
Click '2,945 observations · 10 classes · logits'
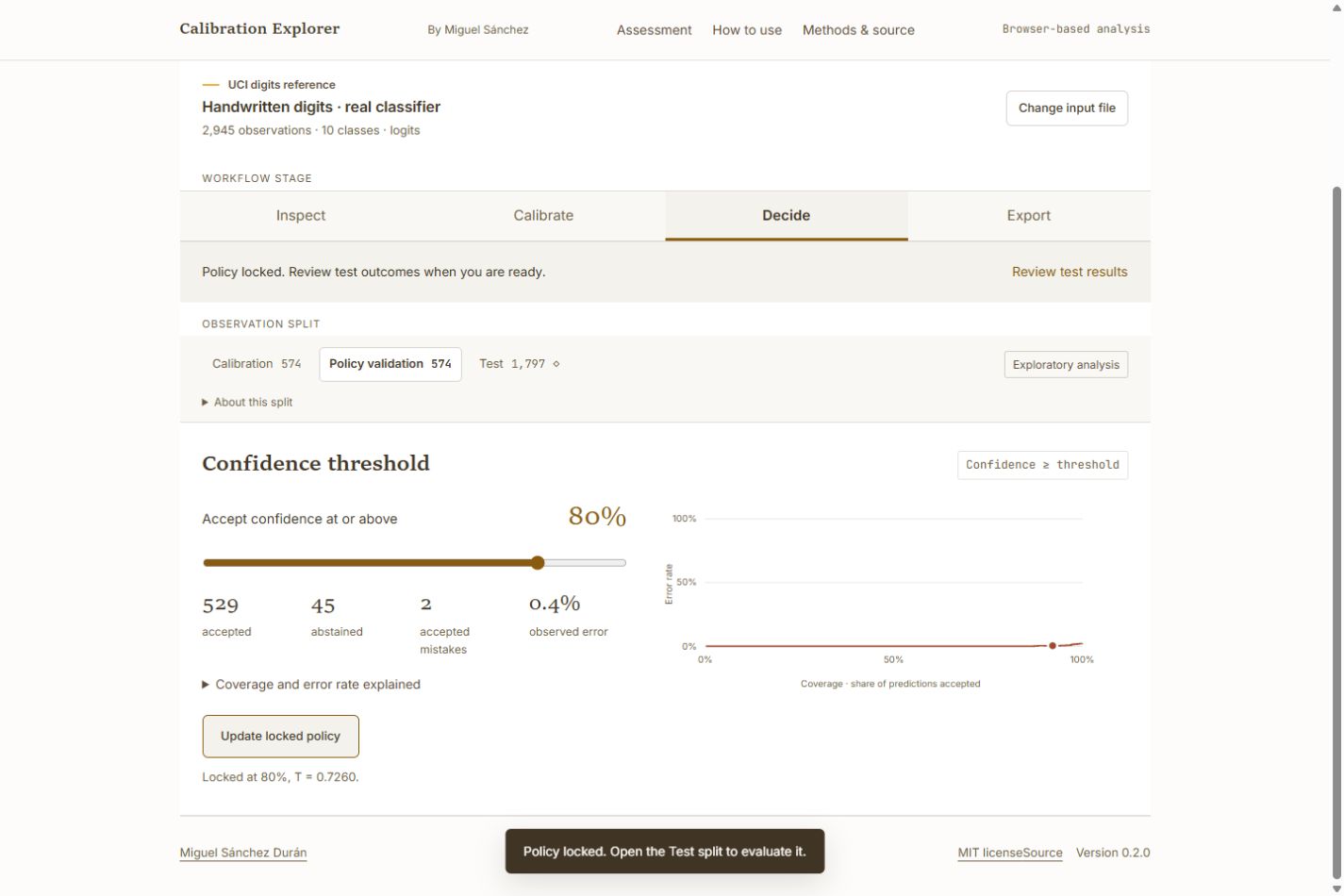(311, 130)
